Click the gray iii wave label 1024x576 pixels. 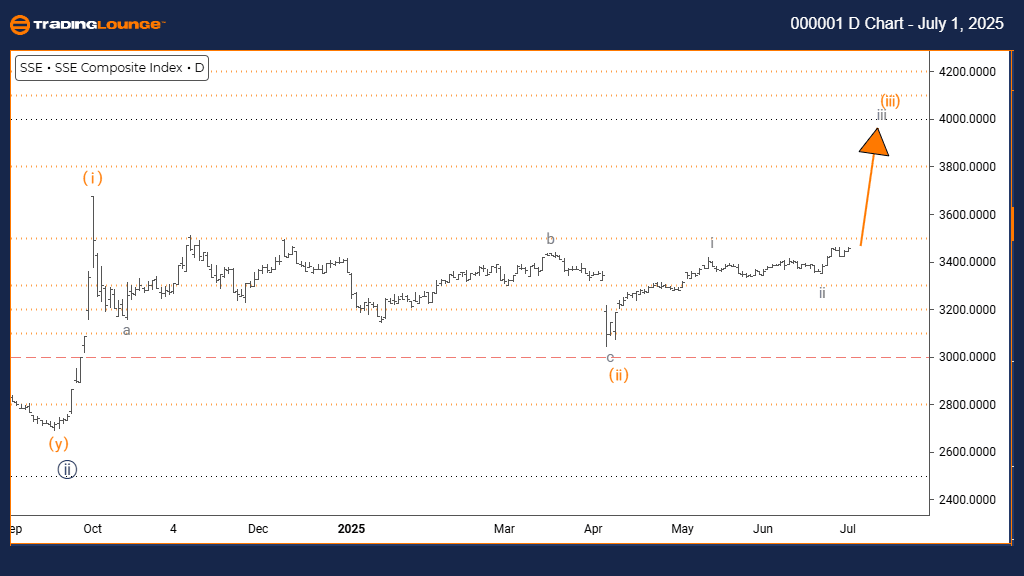tap(881, 114)
